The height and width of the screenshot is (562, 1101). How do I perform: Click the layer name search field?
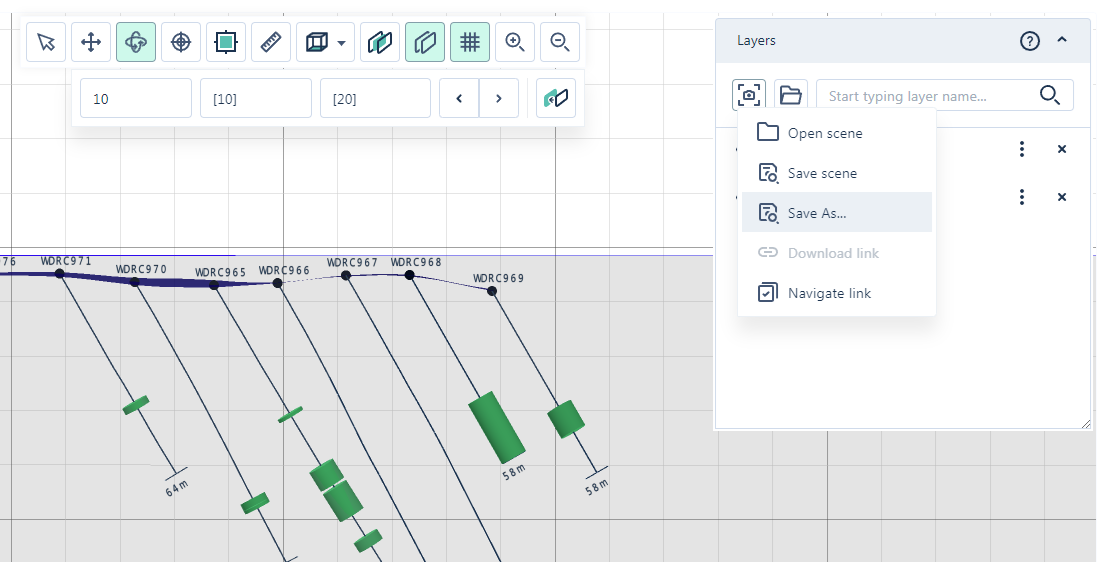point(927,96)
